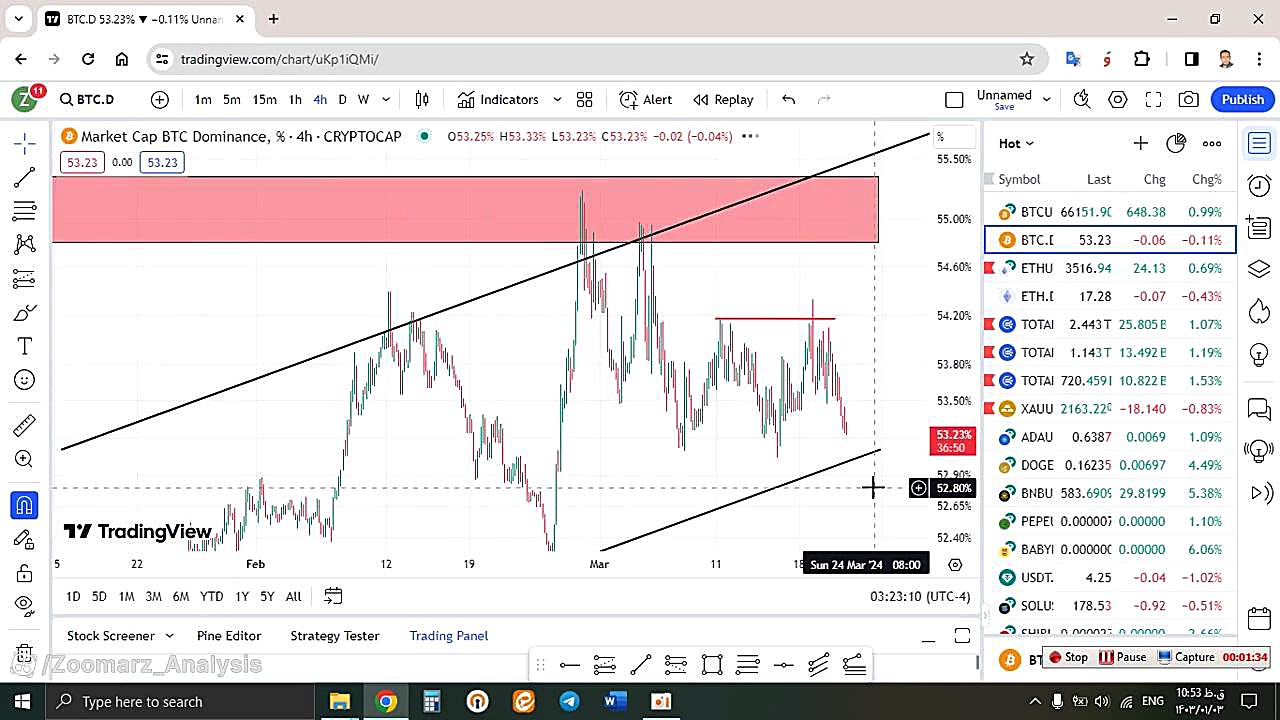Open the Fibonacci retracement tools

click(25, 211)
